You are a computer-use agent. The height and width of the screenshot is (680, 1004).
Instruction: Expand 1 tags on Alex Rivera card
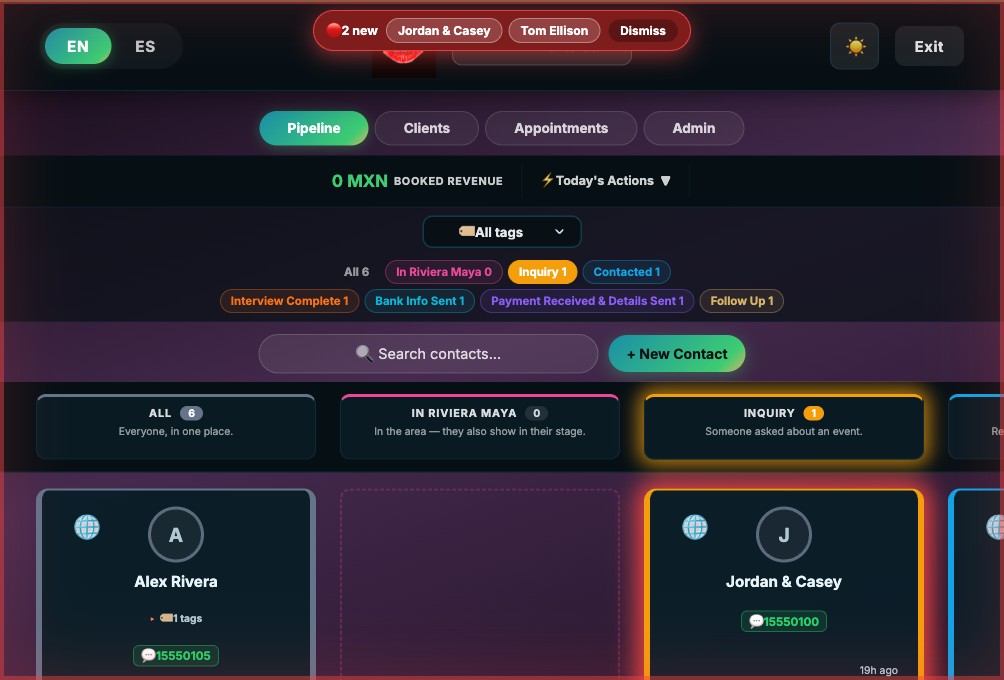pyautogui.click(x=176, y=619)
